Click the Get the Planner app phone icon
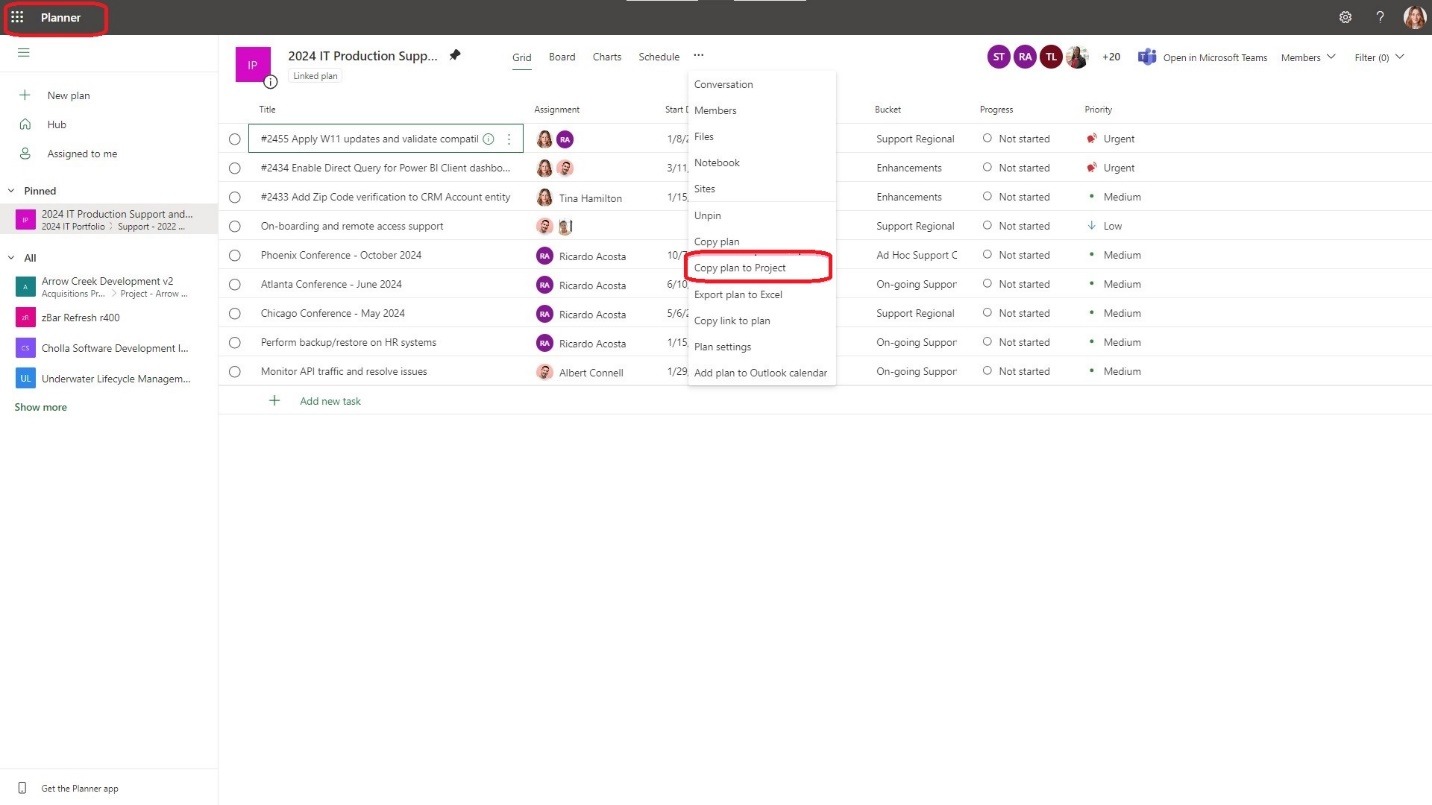This screenshot has height=805, width=1432. 22,788
